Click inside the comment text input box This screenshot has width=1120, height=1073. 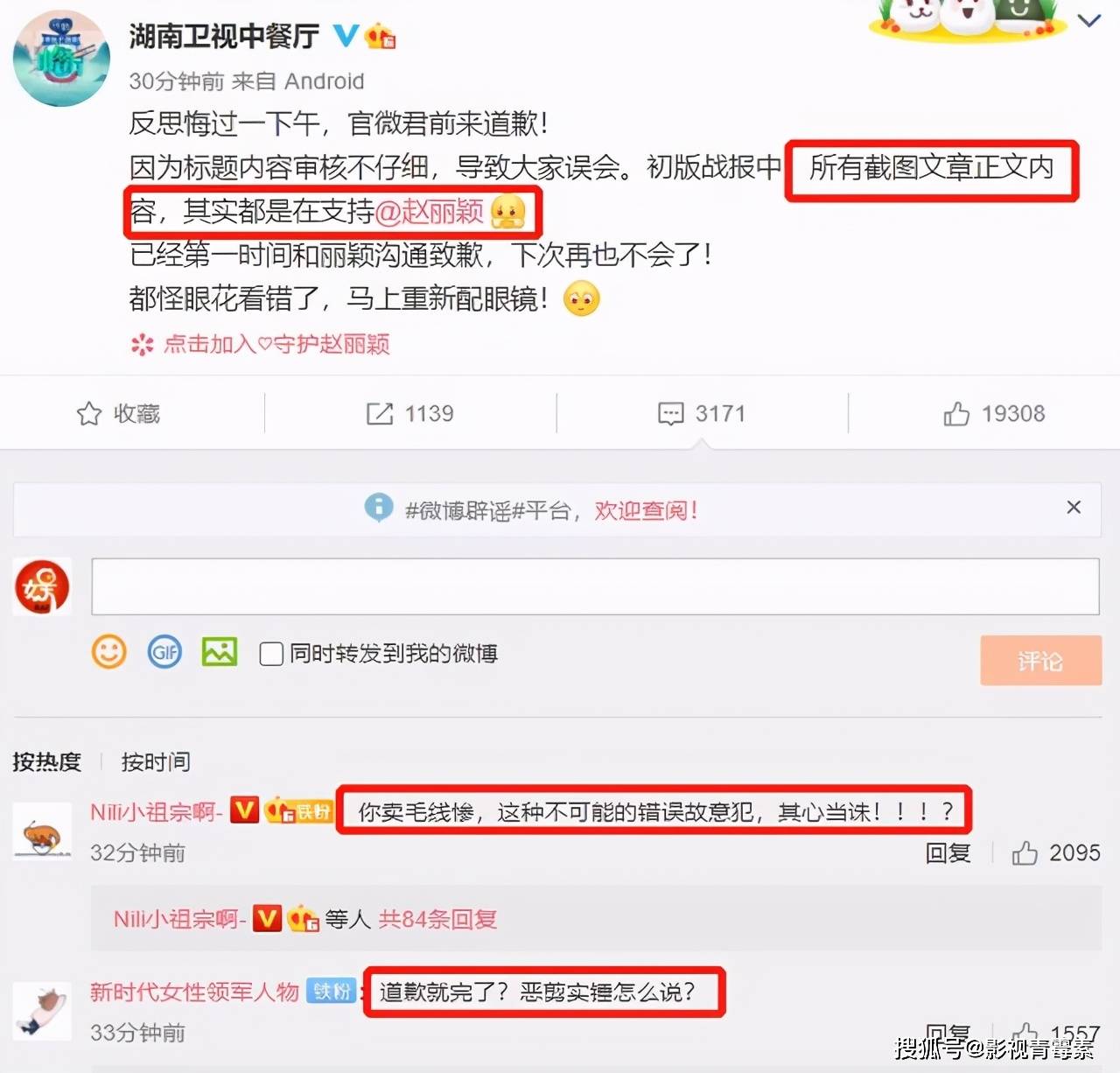[x=595, y=586]
